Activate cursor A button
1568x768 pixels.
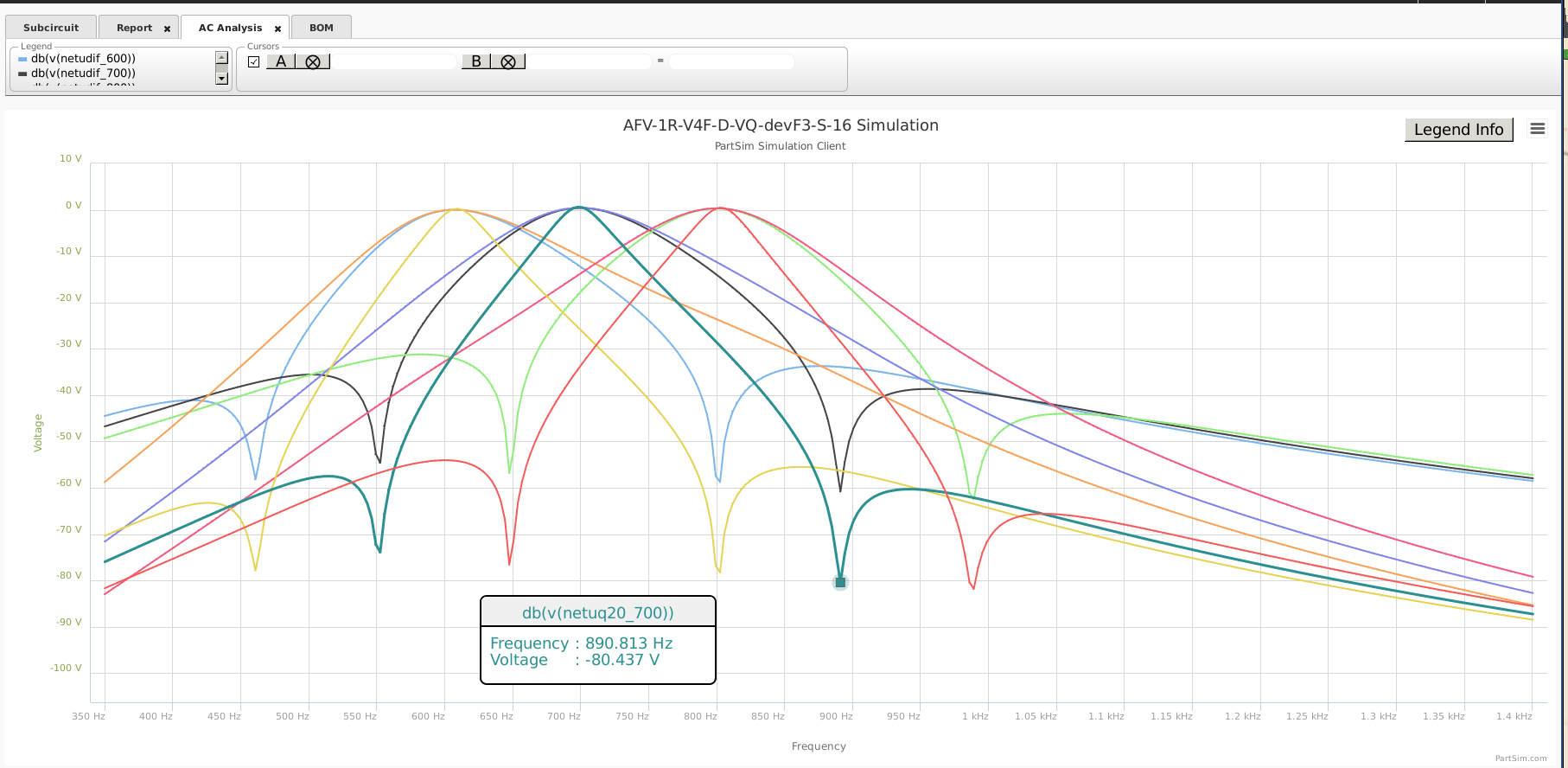tap(281, 61)
